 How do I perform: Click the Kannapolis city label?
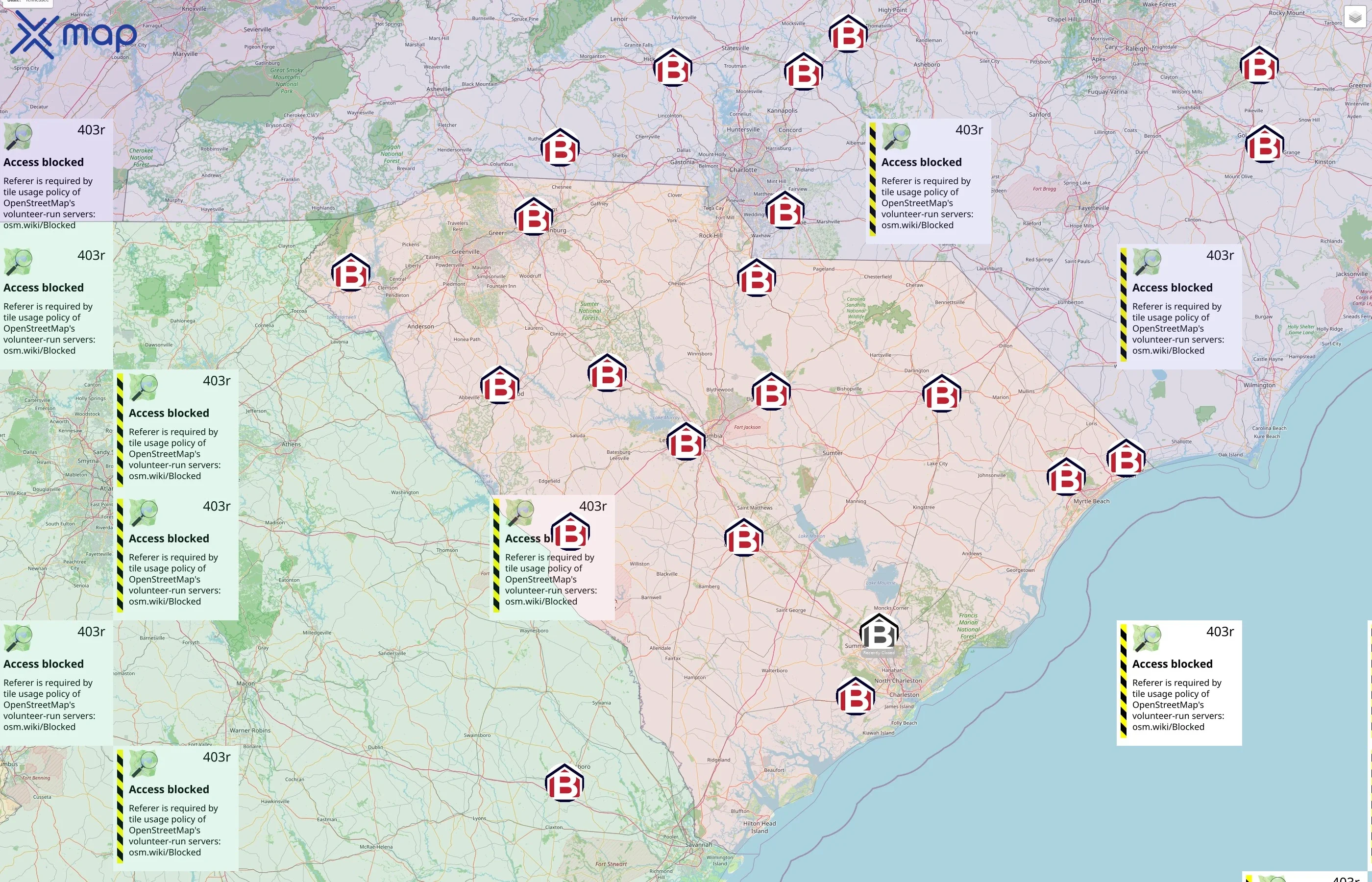[782, 111]
